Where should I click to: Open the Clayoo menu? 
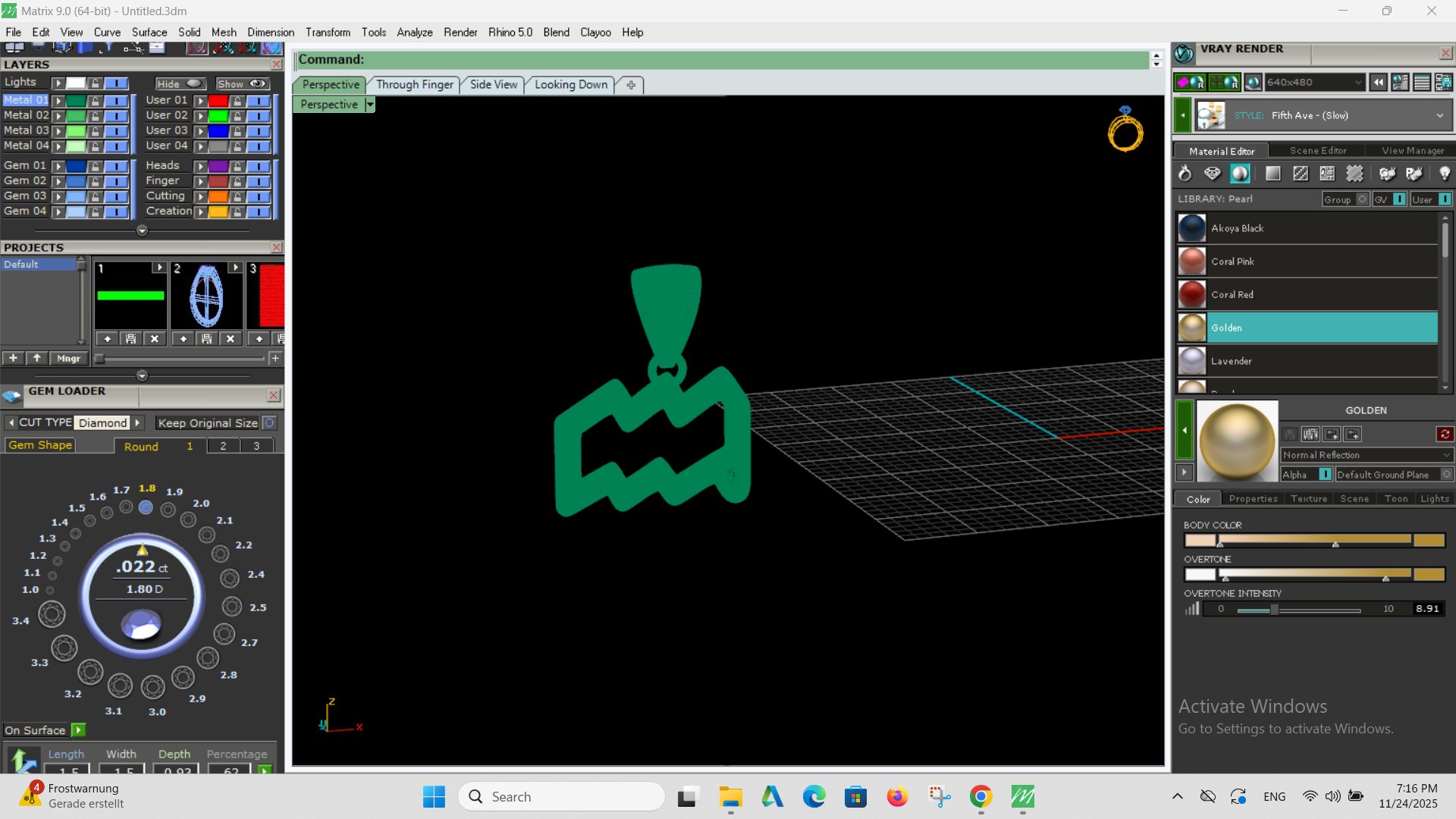[x=595, y=32]
